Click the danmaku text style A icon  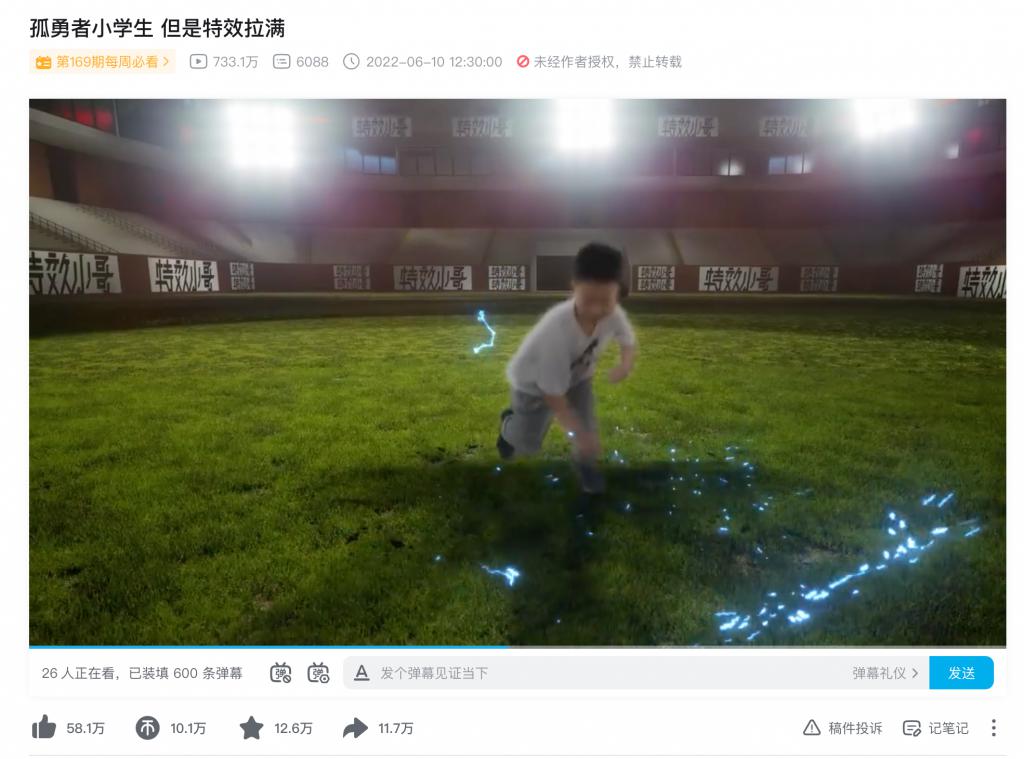tap(361, 673)
